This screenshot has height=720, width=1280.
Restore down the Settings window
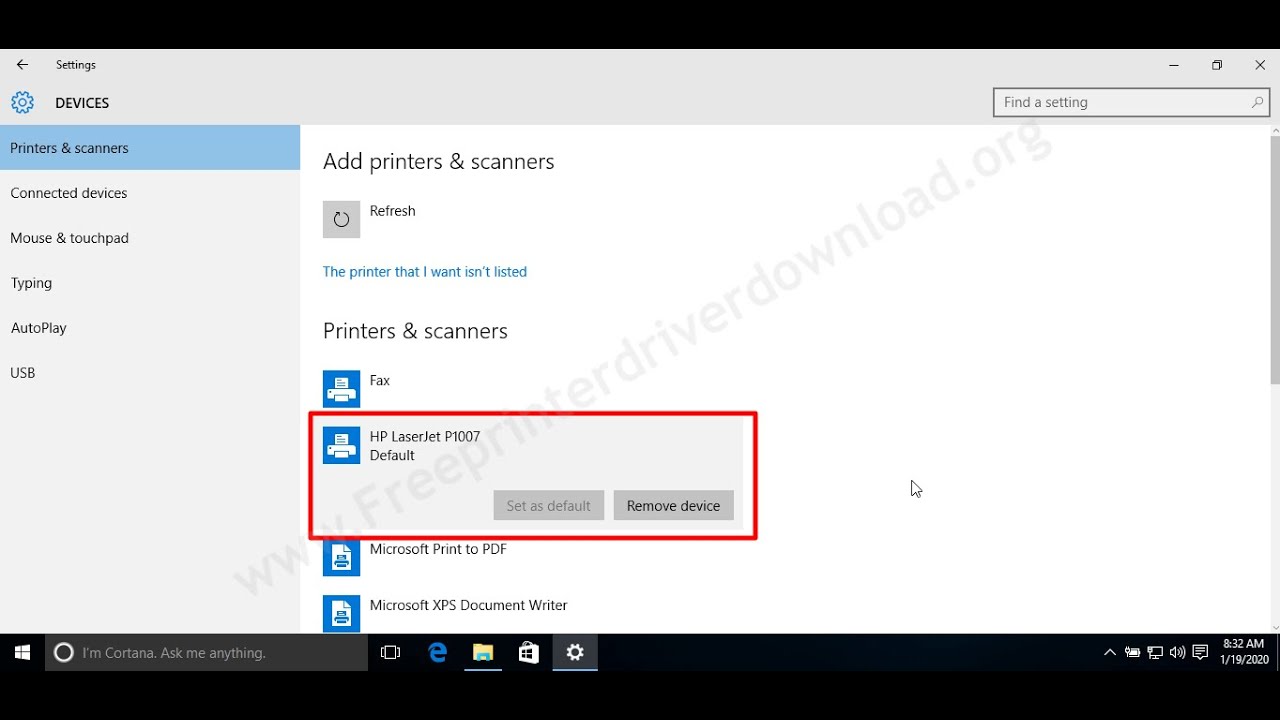[1217, 65]
